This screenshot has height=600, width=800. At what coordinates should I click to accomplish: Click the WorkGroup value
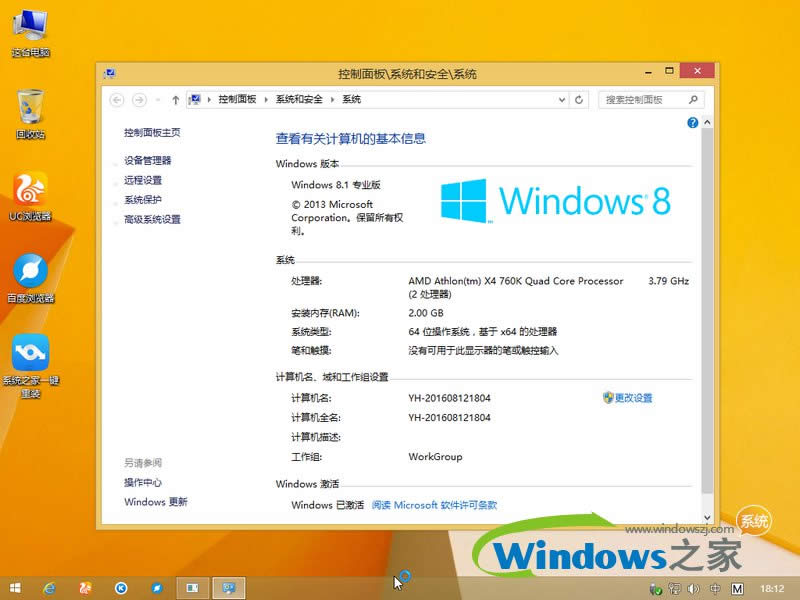click(435, 457)
